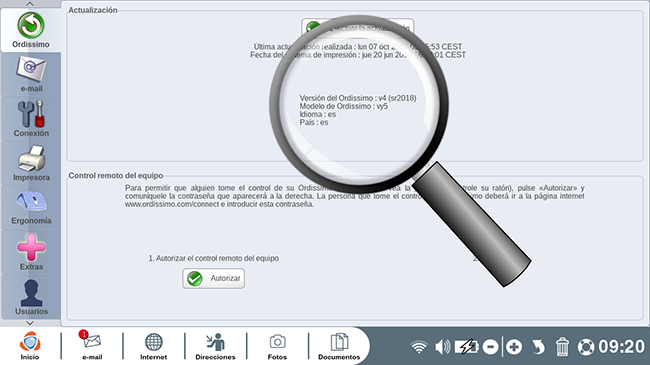Click the speaker volume icon
Viewport: 650px width, 365px height.
pos(443,347)
